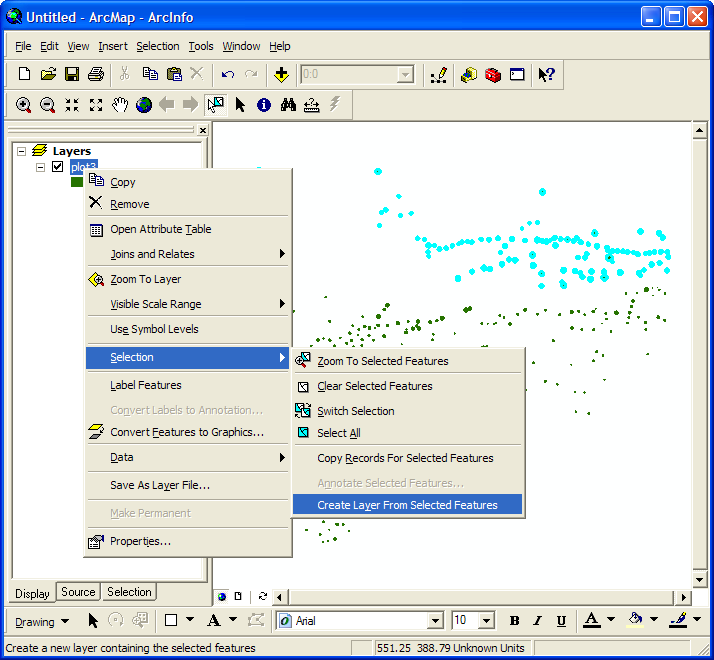Launch ArcCatalog from the toolbar
714x660 pixels.
(469, 75)
